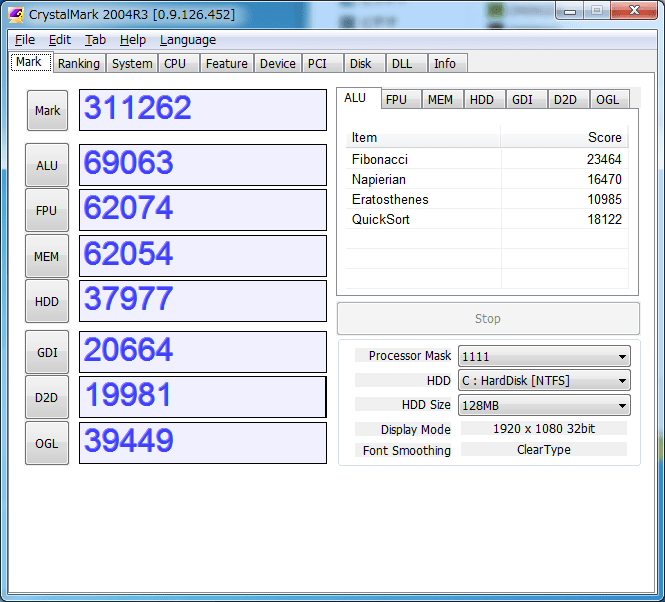Run the FPU benchmark button
Image resolution: width=665 pixels, height=602 pixels.
tap(47, 210)
